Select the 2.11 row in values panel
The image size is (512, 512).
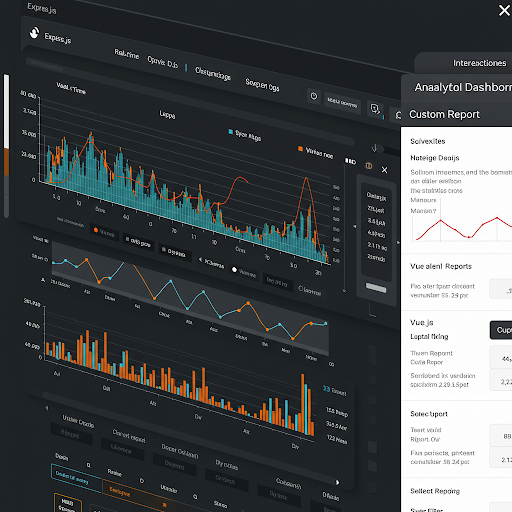pos(377,246)
